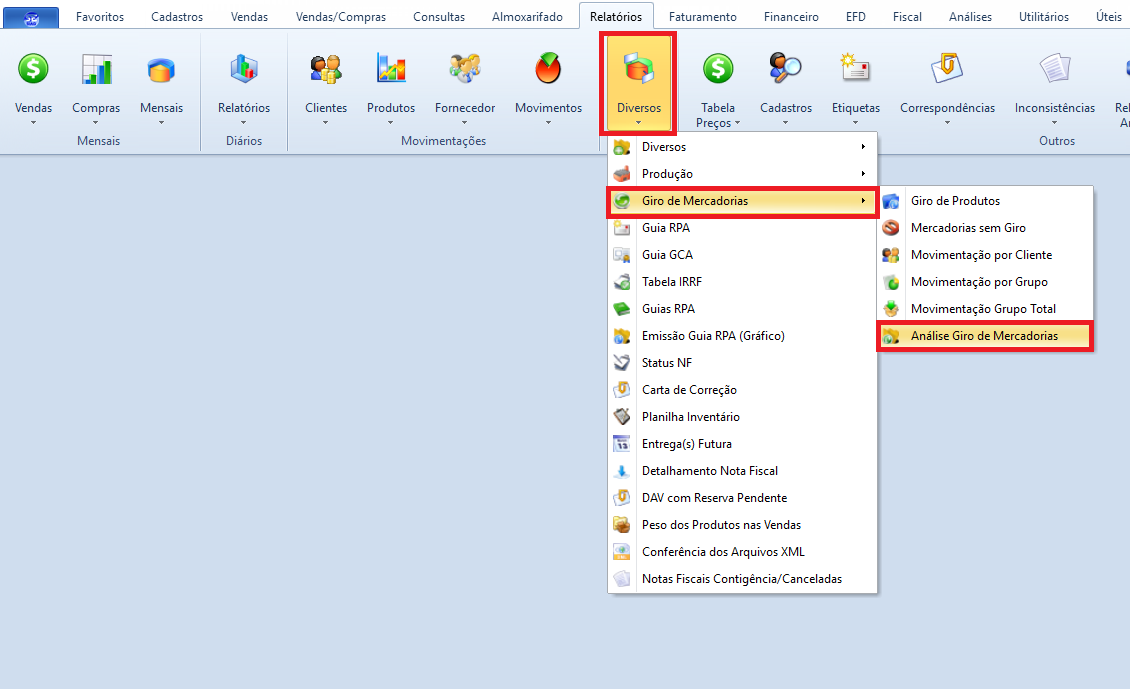Open the Compras bar chart icon
The image size is (1130, 689).
(96, 69)
